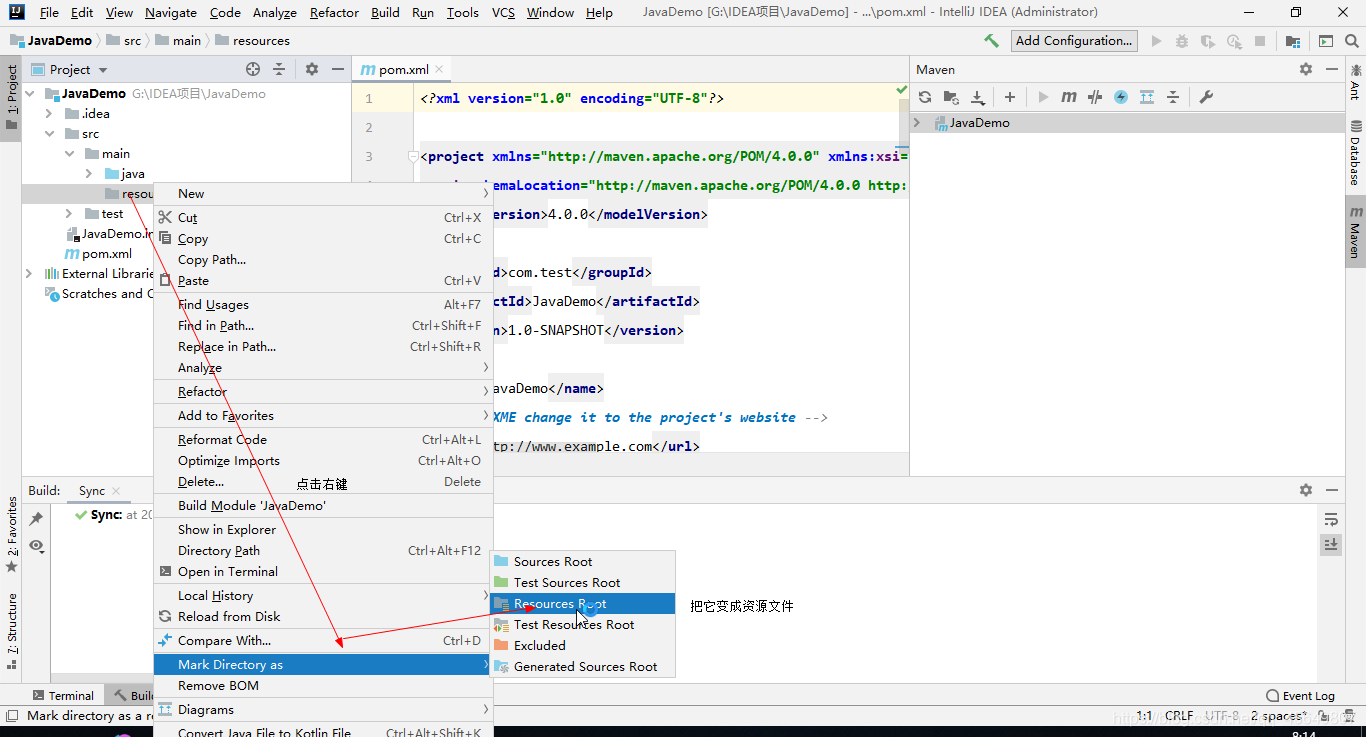Reimport all Maven projects icon
Image resolution: width=1366 pixels, height=737 pixels.
[925, 97]
